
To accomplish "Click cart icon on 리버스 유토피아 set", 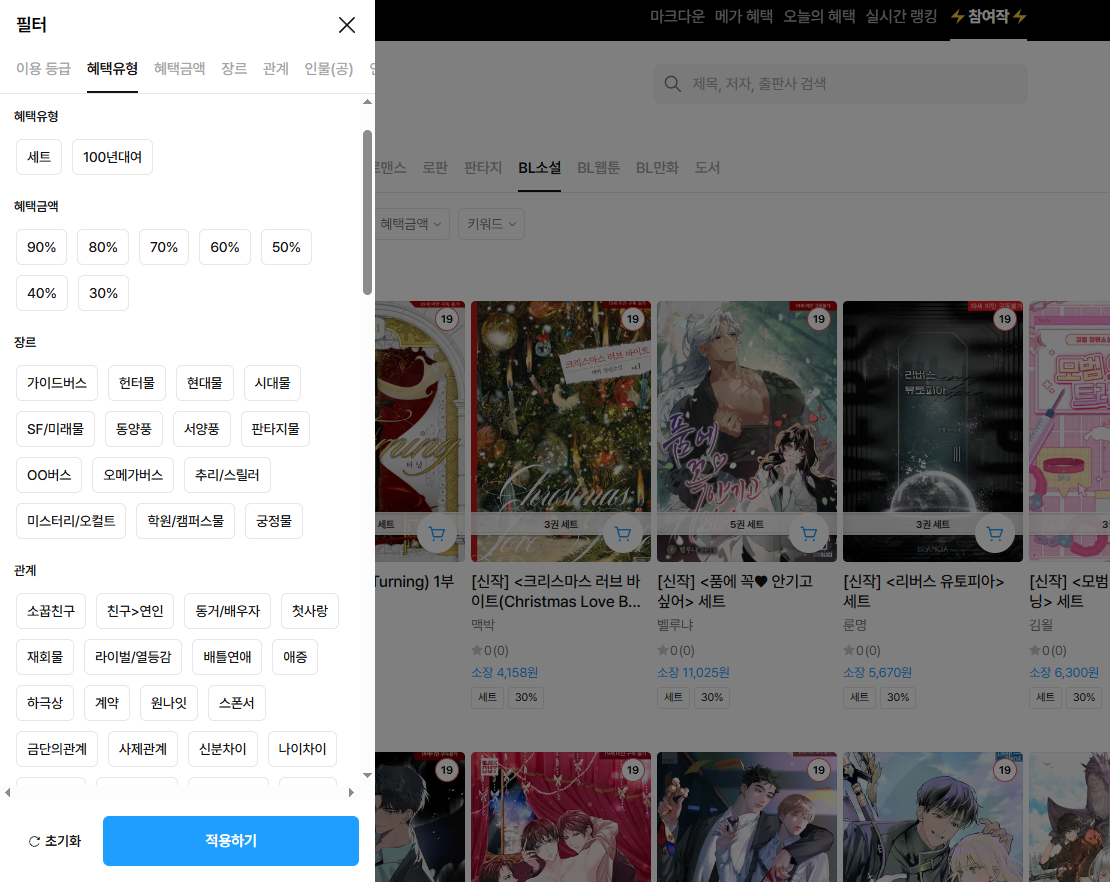I will tap(995, 534).
